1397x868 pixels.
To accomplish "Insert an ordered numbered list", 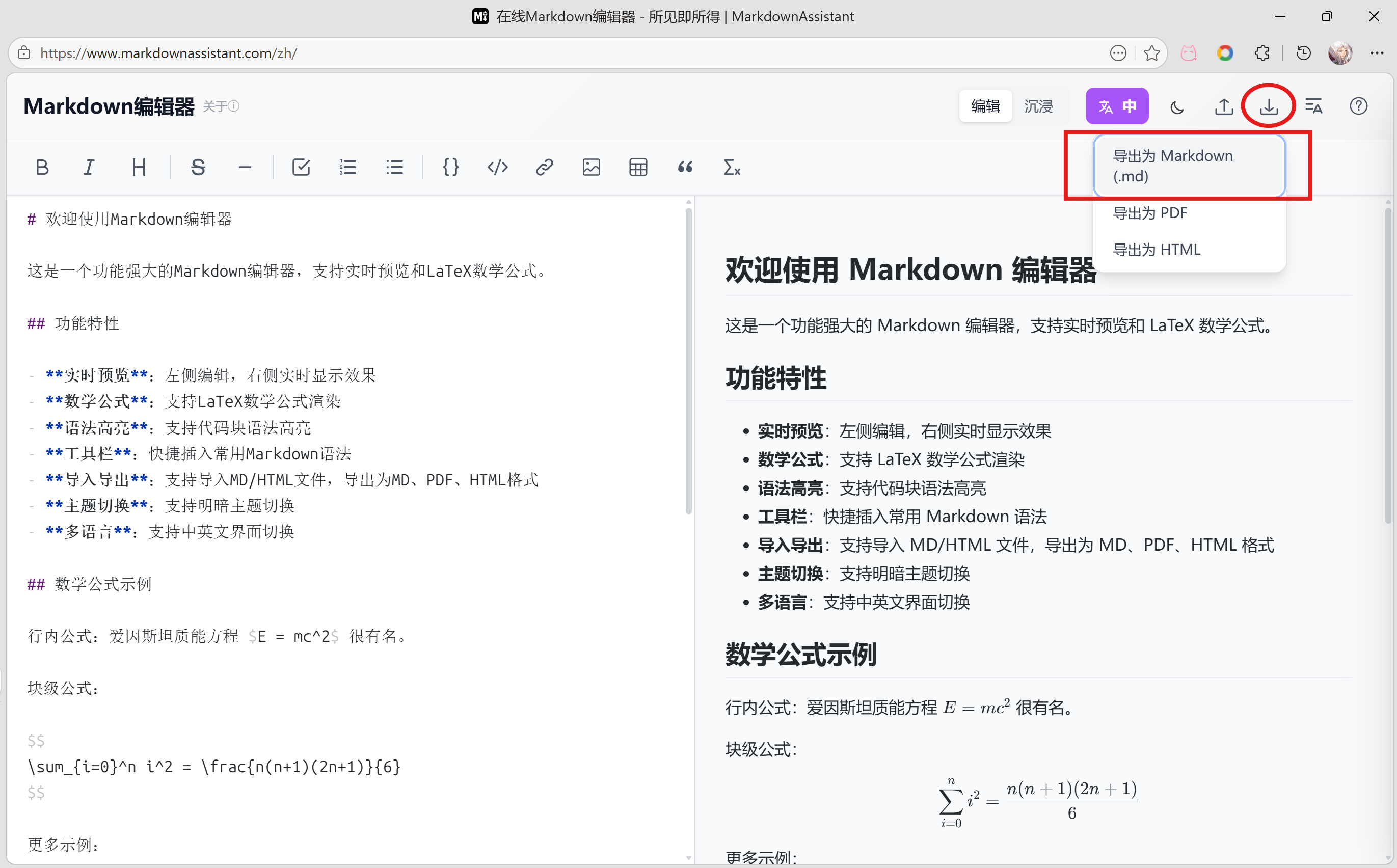I will coord(348,167).
